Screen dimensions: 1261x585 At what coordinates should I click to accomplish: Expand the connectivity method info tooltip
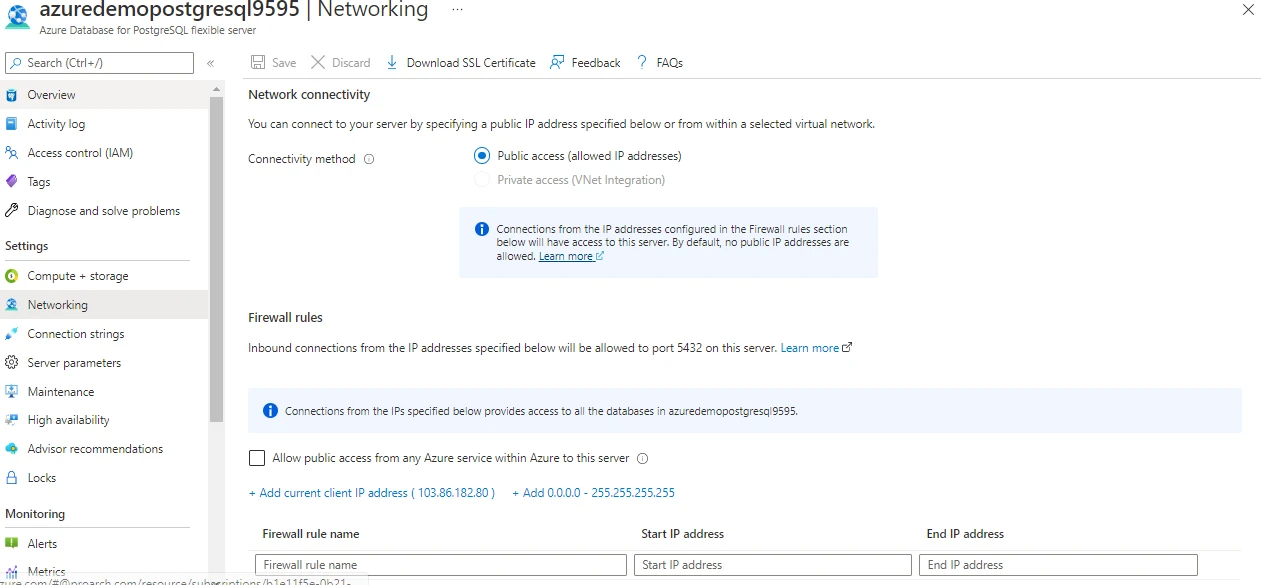[369, 158]
